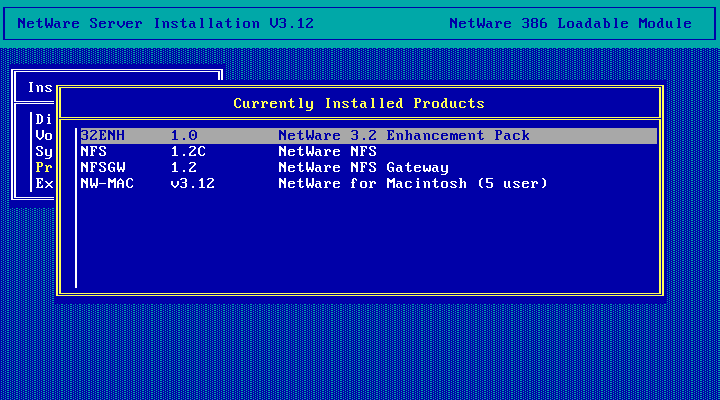
Task: Select the 'Ex' option in background menu
Action: click(x=44, y=184)
